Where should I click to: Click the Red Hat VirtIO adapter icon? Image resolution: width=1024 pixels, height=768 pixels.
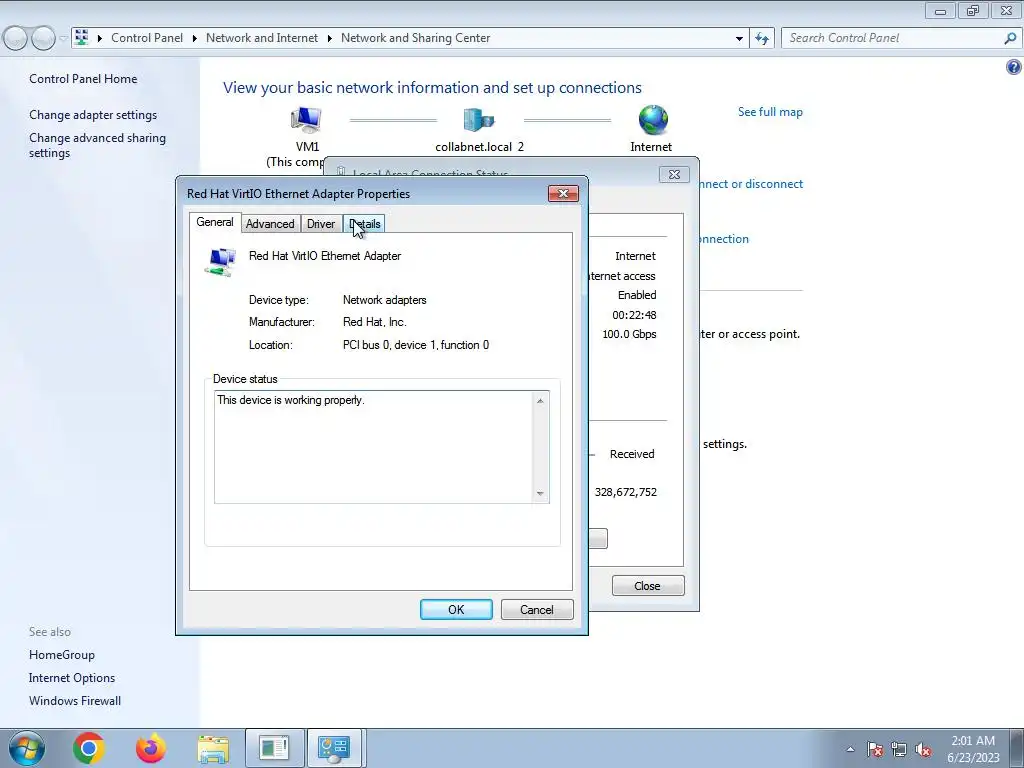tap(221, 261)
